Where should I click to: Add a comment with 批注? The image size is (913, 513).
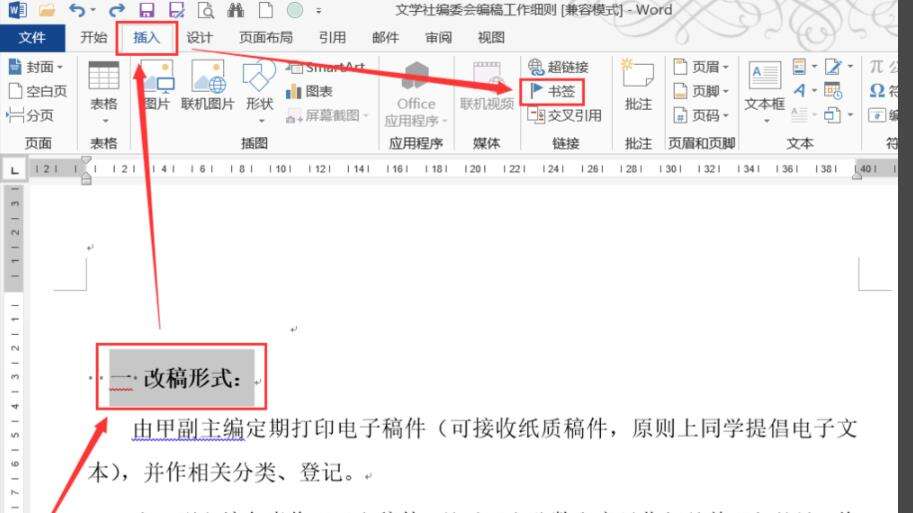pos(638,86)
